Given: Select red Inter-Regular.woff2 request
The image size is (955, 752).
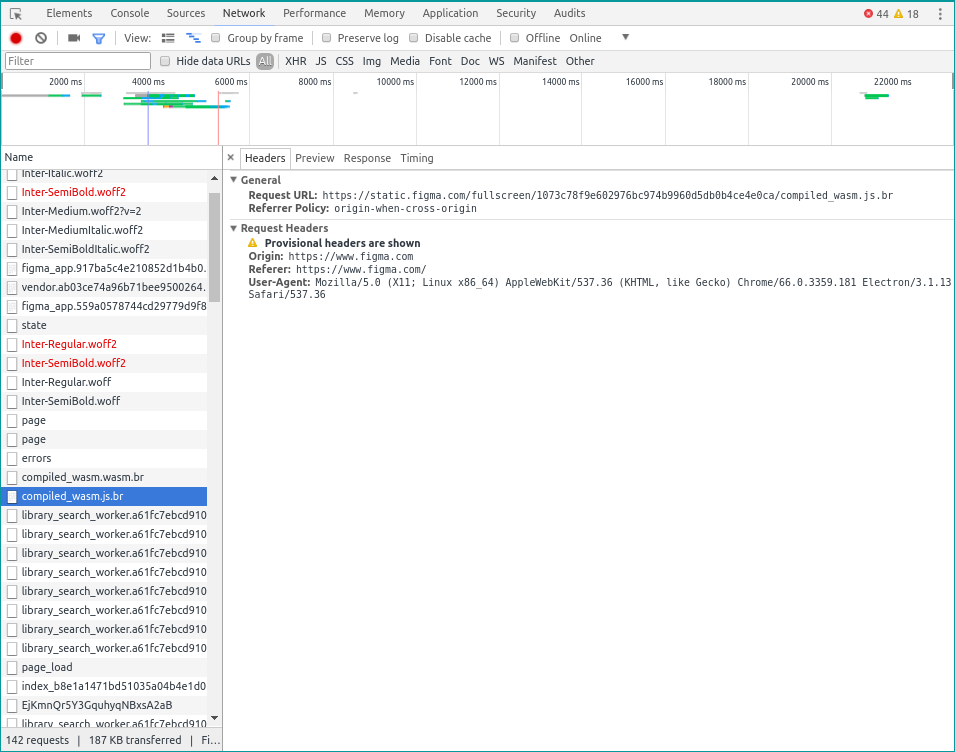Looking at the screenshot, I should (104, 344).
